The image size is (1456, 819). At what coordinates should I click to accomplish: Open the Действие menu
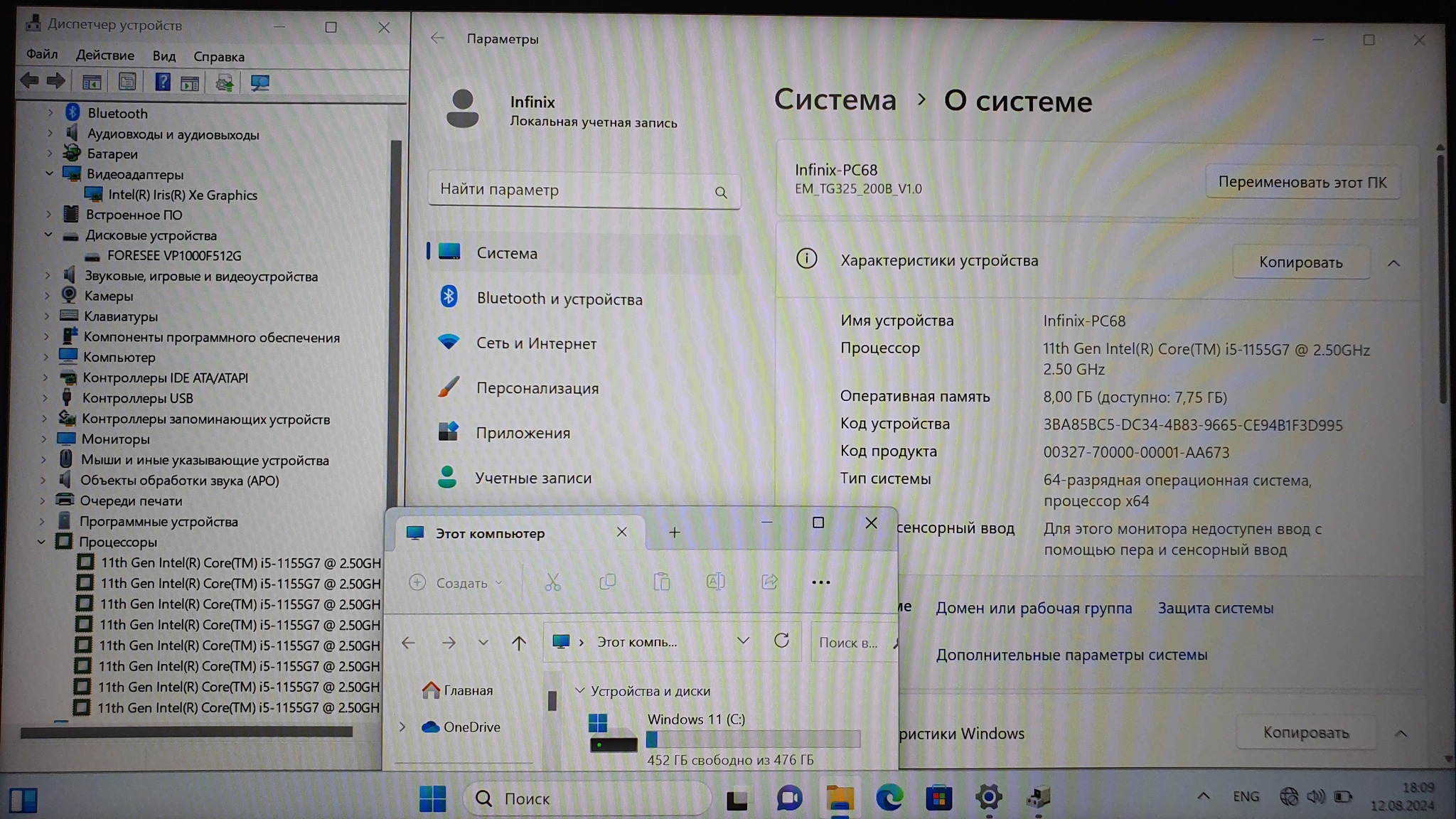click(105, 55)
